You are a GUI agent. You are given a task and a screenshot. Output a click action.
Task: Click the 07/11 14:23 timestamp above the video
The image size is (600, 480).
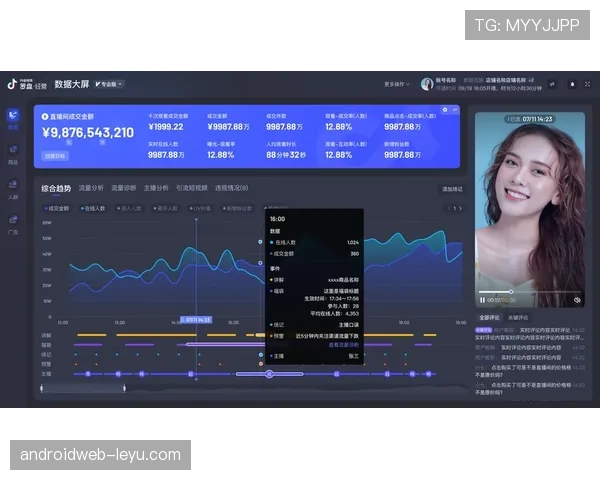coord(530,119)
